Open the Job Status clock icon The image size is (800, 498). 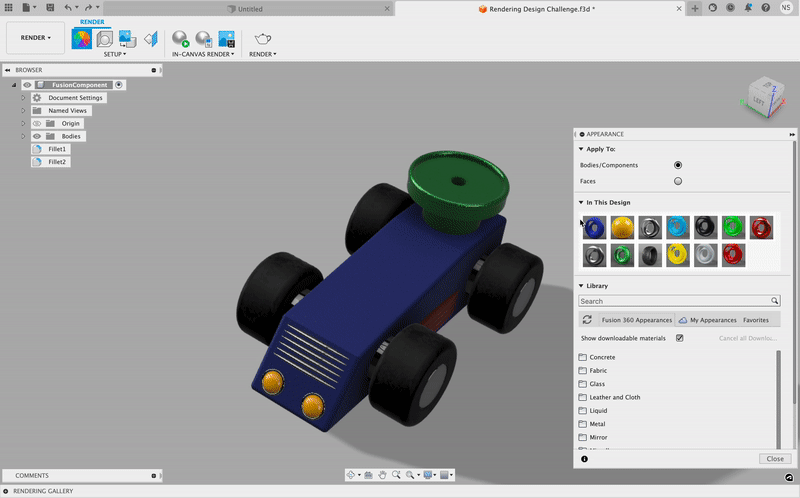tap(731, 8)
